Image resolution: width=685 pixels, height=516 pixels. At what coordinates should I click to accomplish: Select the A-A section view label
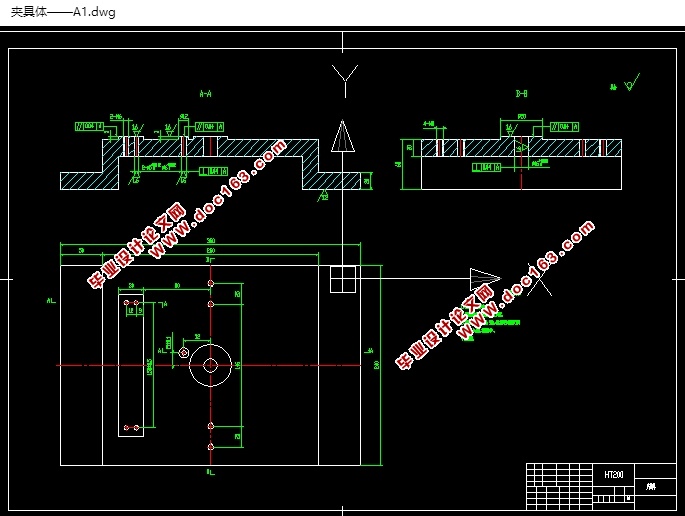(x=205, y=94)
